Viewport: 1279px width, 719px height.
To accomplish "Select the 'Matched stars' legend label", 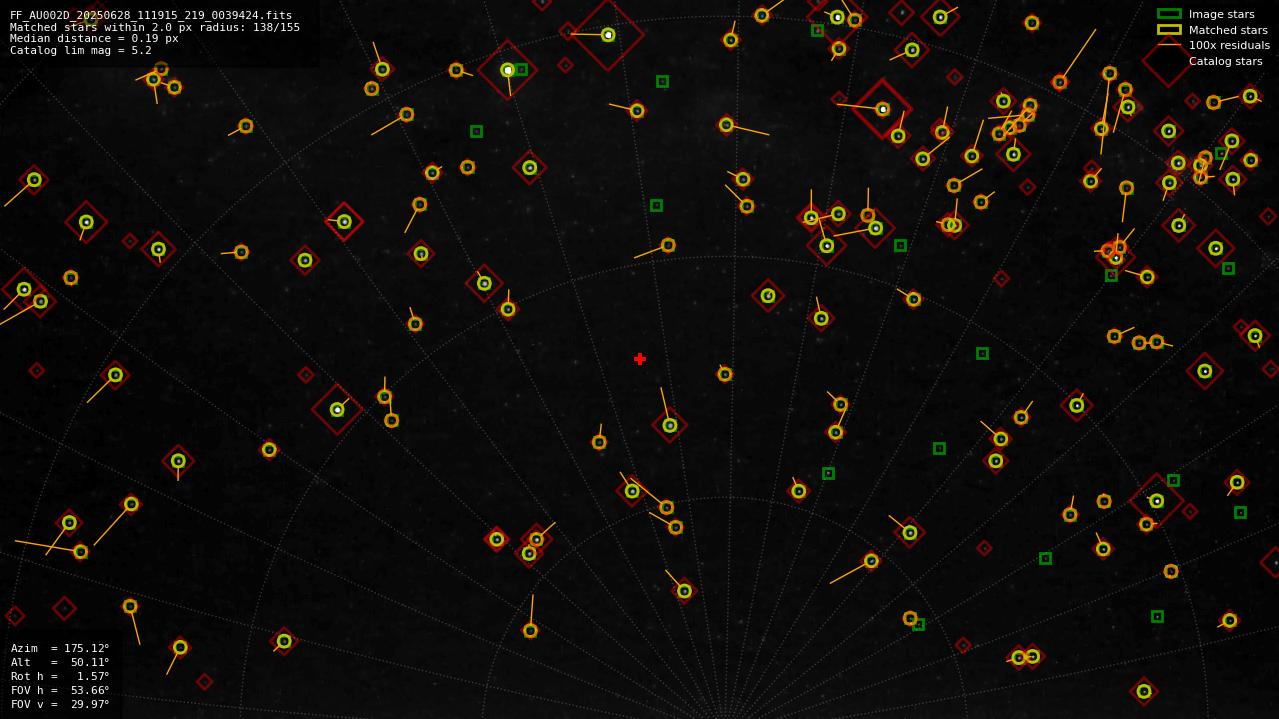I will [1228, 30].
